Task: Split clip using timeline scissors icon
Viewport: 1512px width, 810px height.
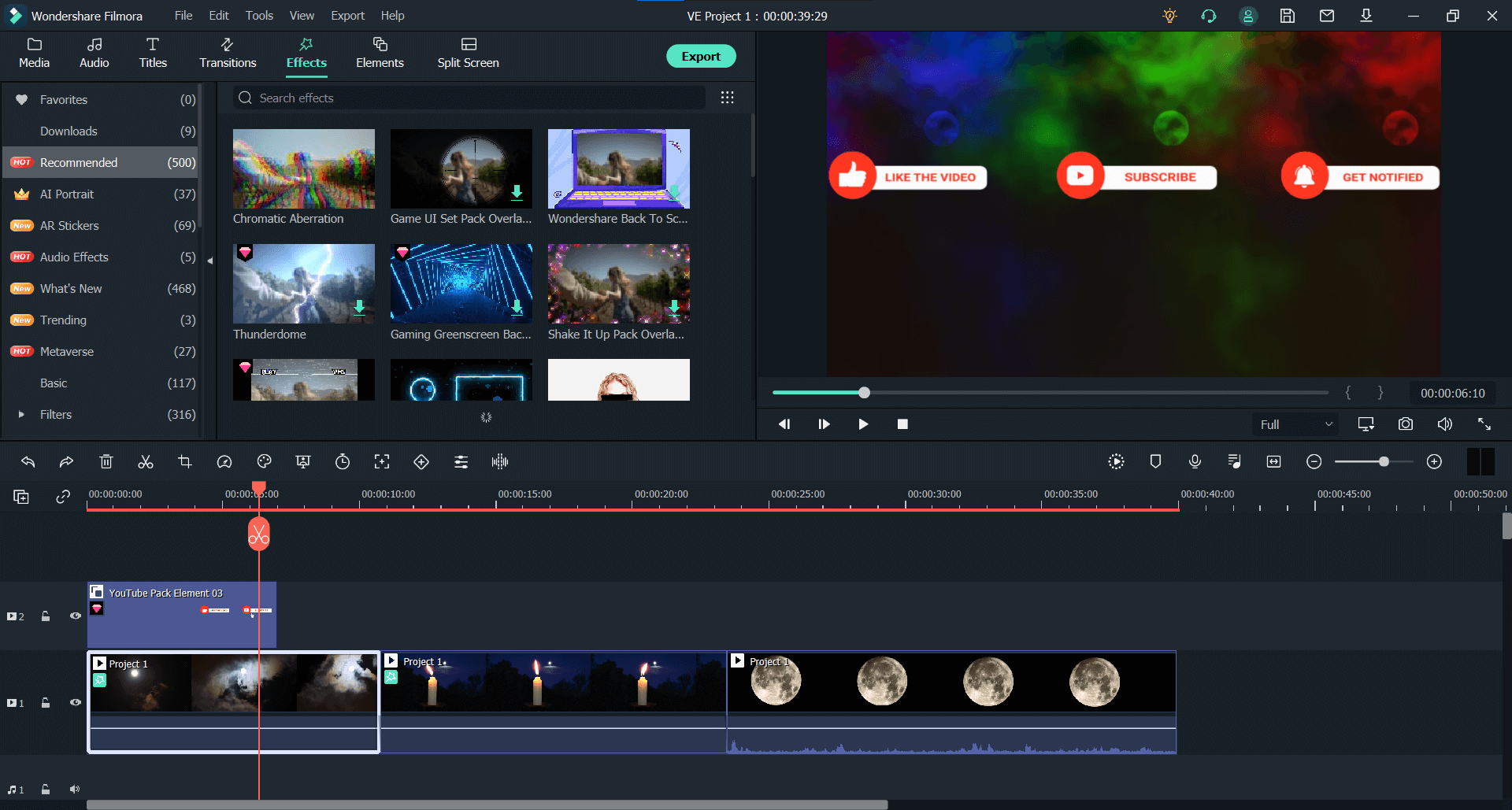Action: tap(146, 462)
